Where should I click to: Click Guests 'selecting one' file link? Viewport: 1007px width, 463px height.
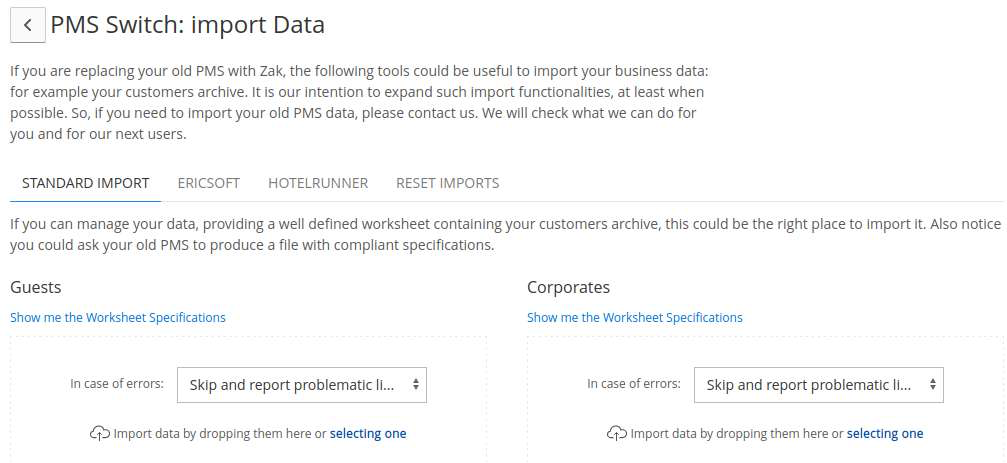[x=368, y=433]
